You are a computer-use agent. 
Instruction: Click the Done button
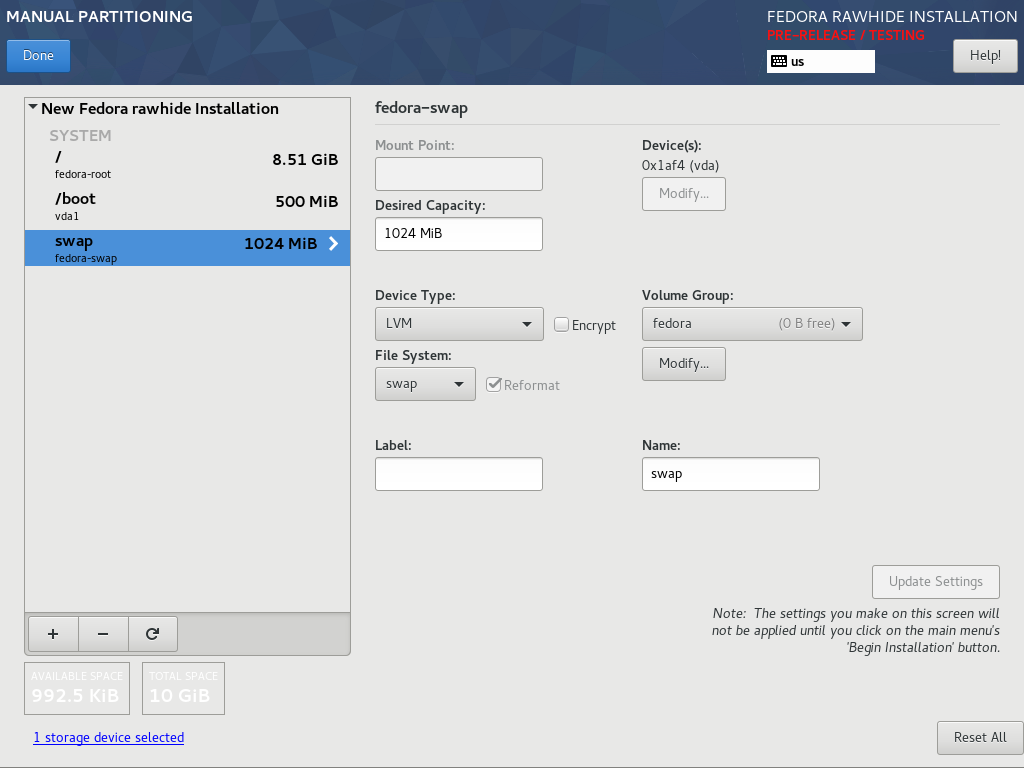click(x=39, y=56)
